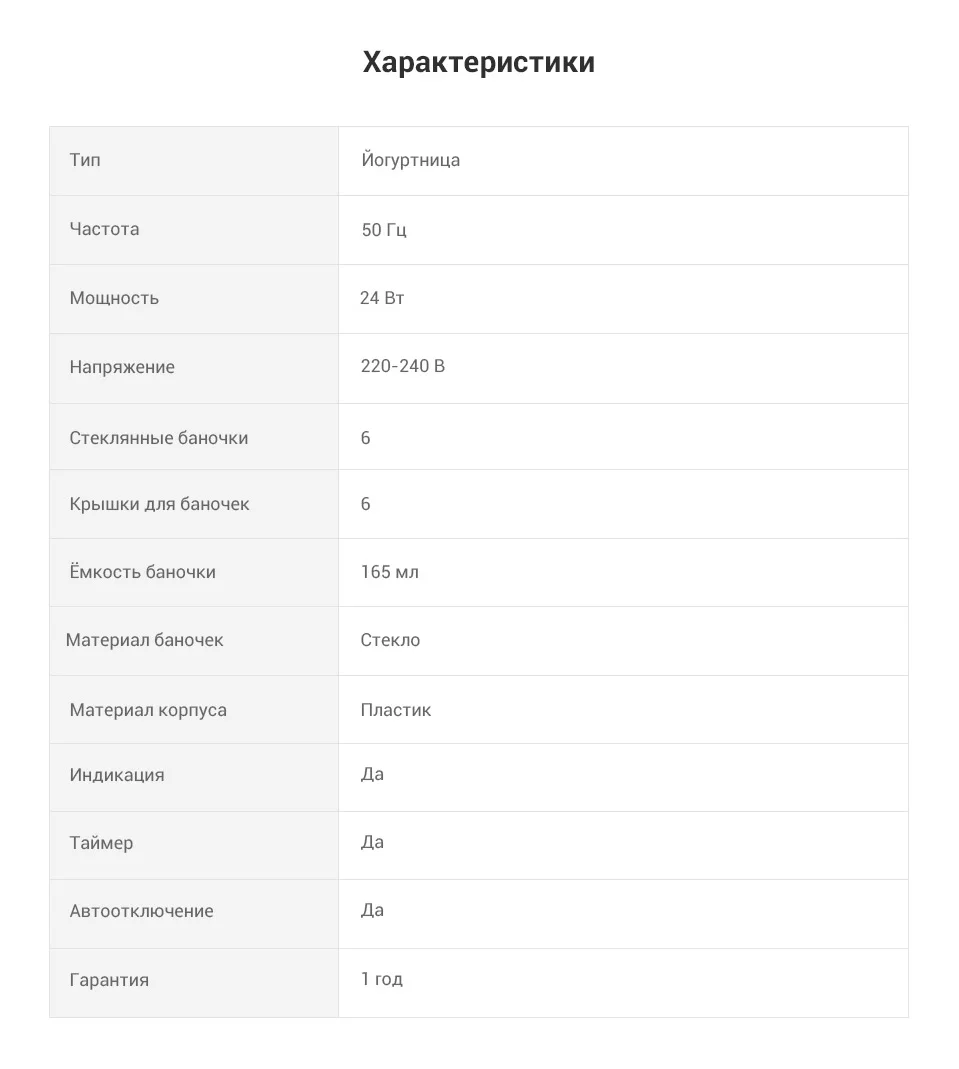Select the Материал баночек label
The height and width of the screenshot is (1069, 959).
point(144,640)
